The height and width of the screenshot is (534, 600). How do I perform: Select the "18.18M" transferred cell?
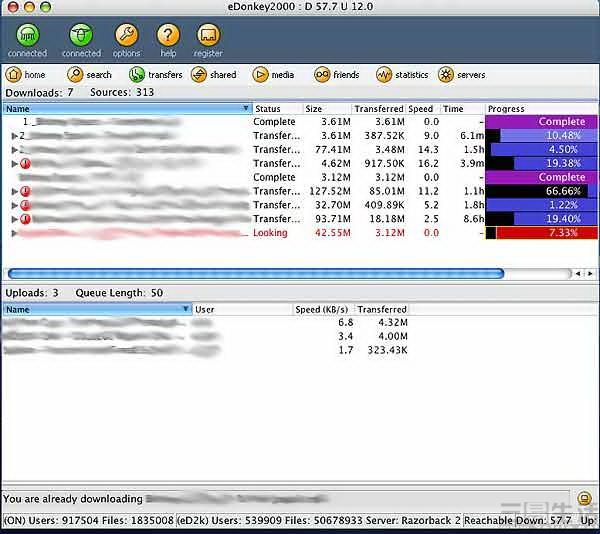pyautogui.click(x=386, y=219)
